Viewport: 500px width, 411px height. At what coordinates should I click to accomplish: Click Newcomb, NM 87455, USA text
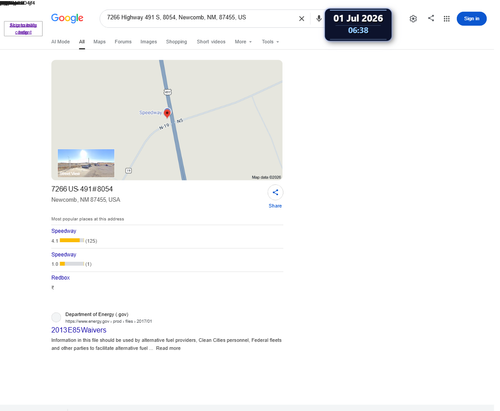pos(86,200)
